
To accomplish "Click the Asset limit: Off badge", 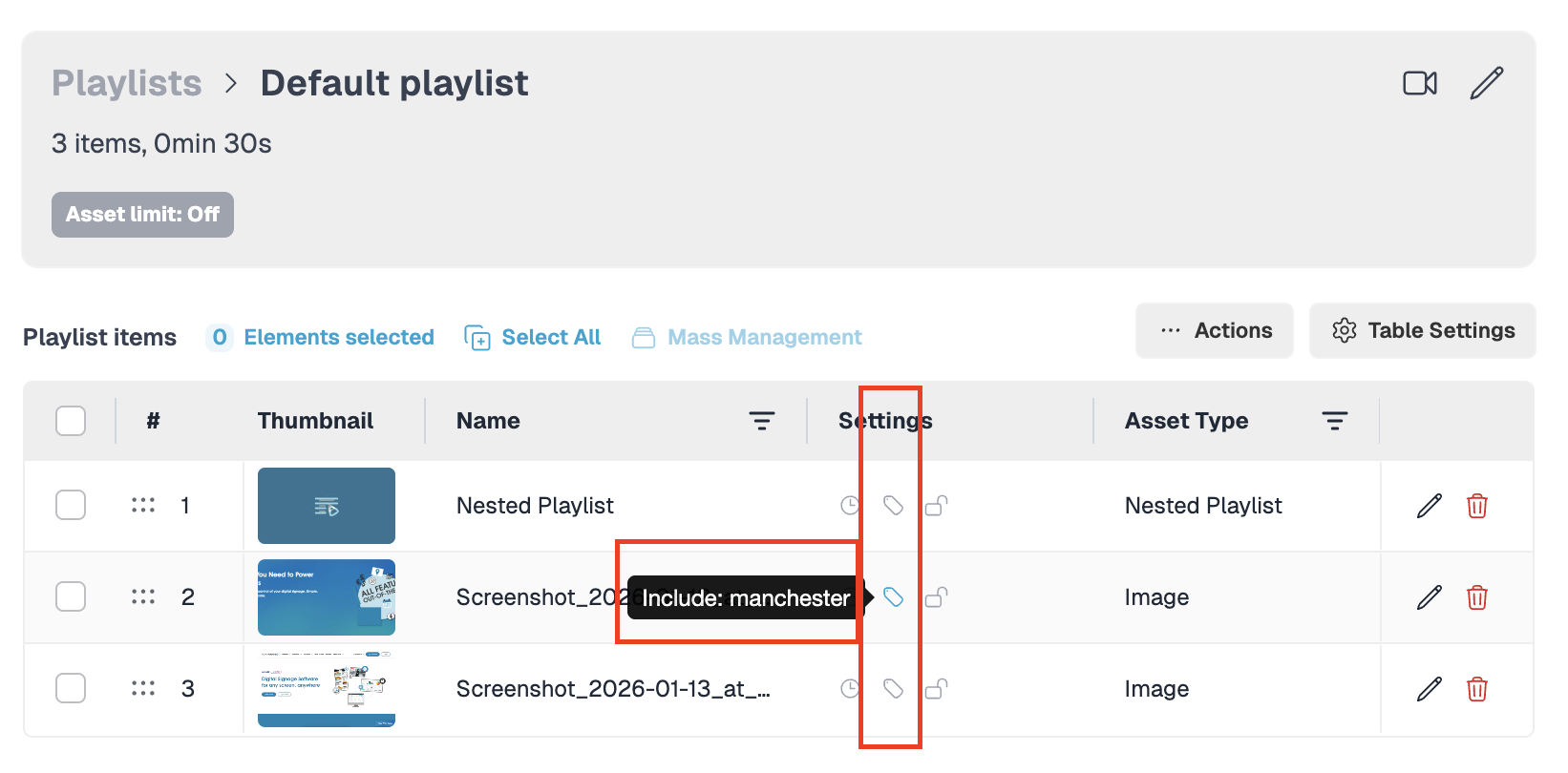I will pos(142,215).
